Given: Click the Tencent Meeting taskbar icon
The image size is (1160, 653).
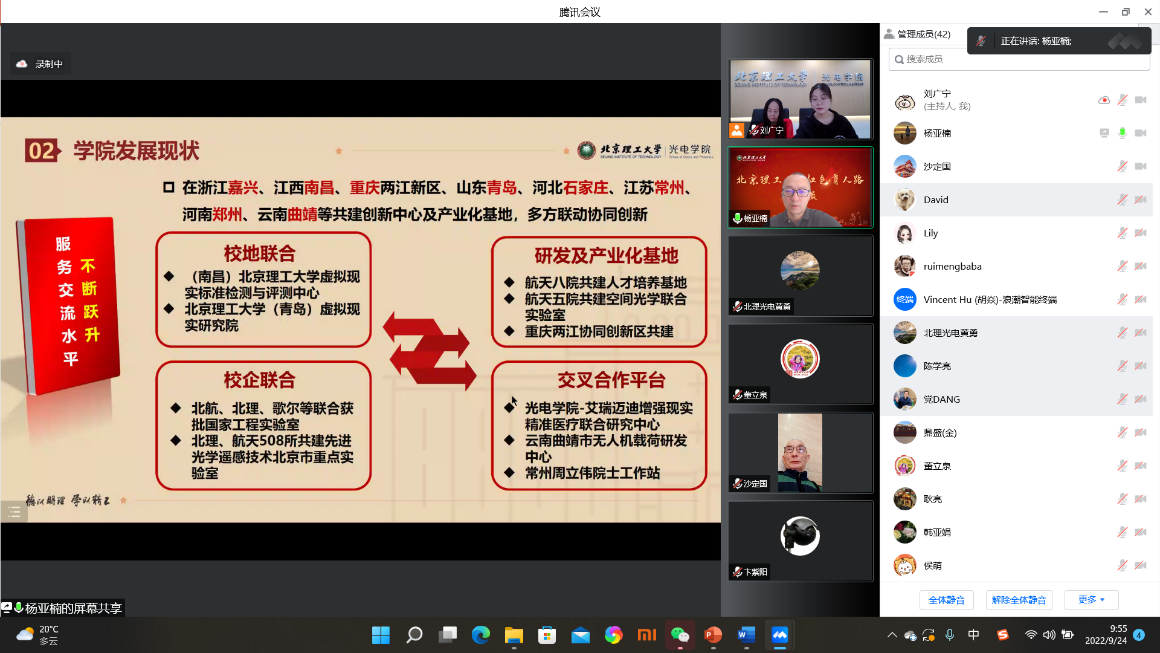Looking at the screenshot, I should 779,635.
